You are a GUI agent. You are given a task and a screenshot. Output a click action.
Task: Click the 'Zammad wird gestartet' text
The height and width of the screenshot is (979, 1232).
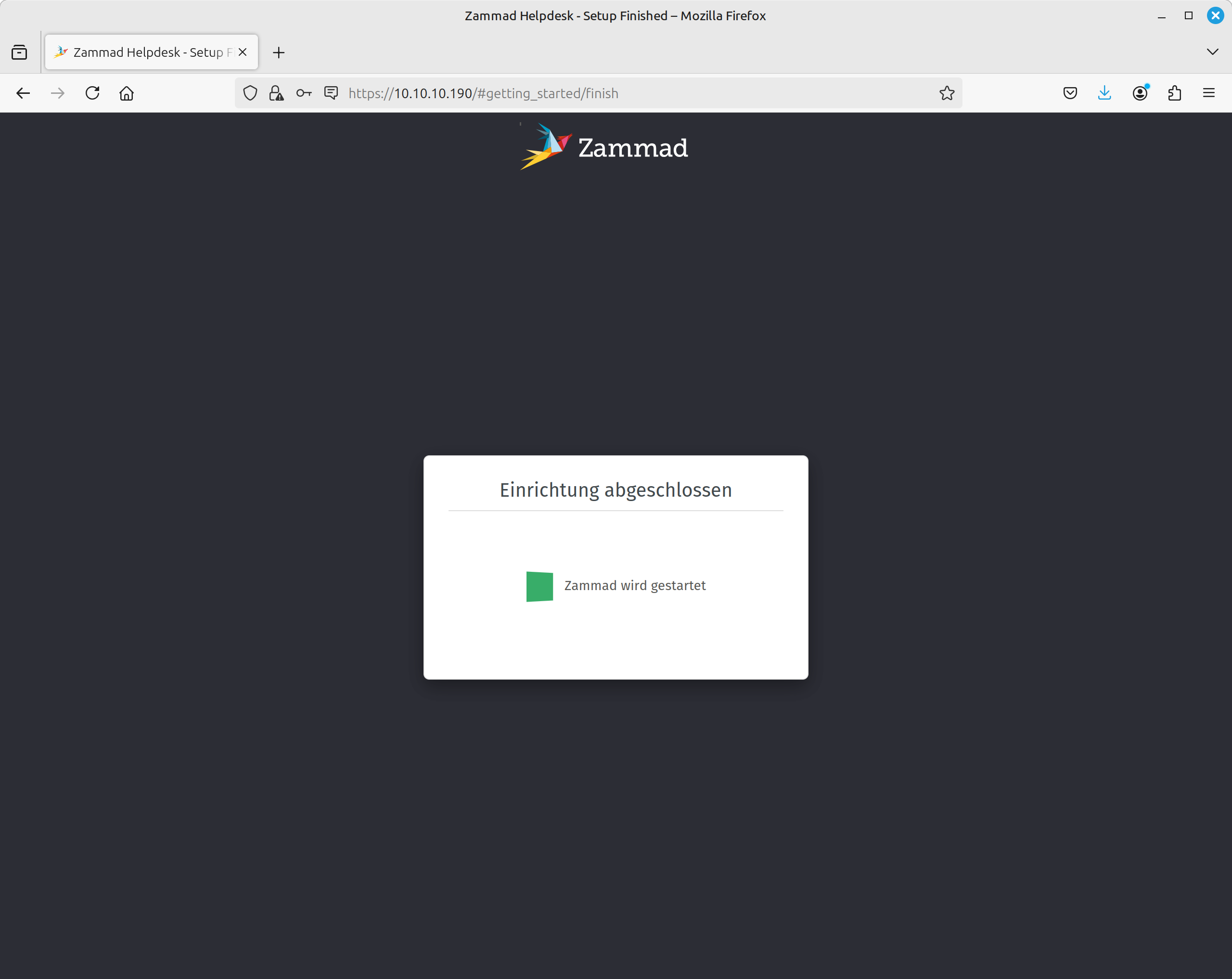tap(635, 585)
